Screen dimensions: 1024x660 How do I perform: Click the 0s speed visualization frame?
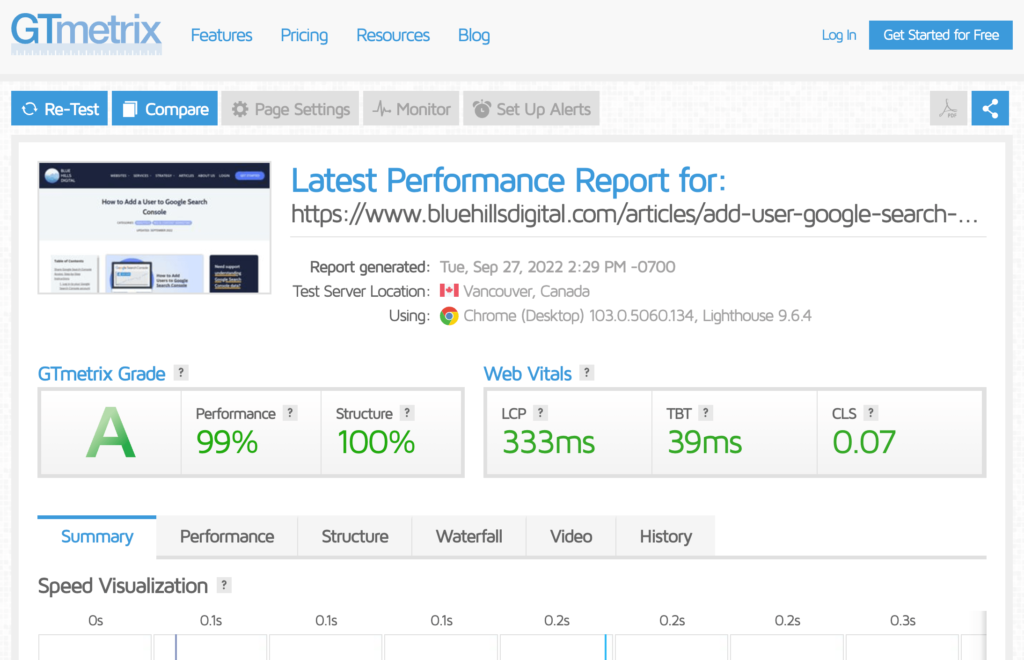point(95,647)
